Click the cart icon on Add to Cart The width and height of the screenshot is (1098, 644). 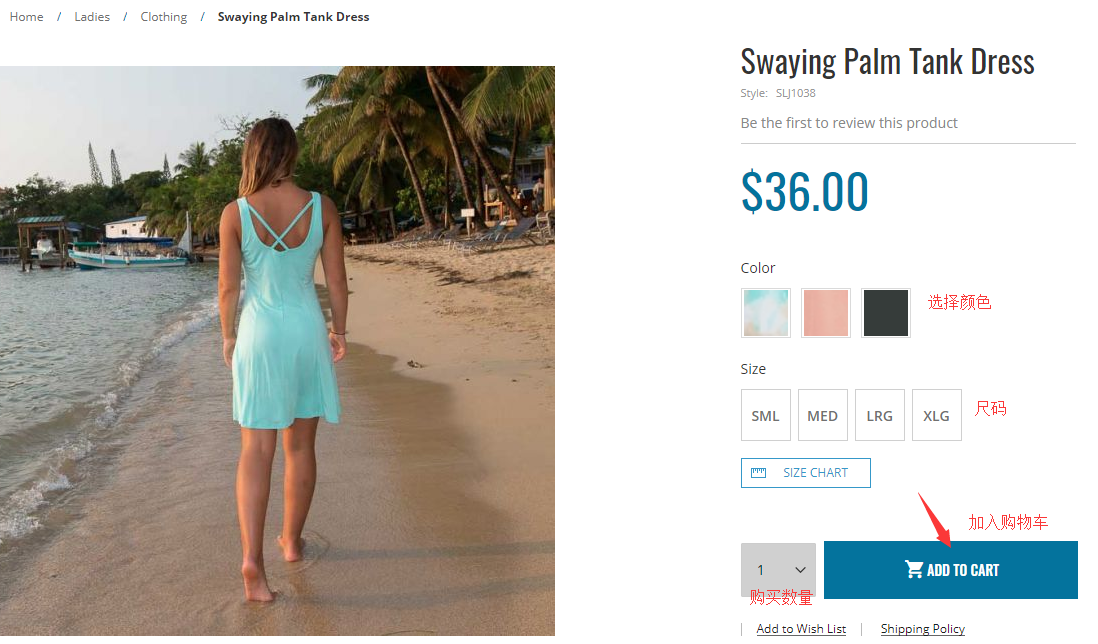(914, 570)
